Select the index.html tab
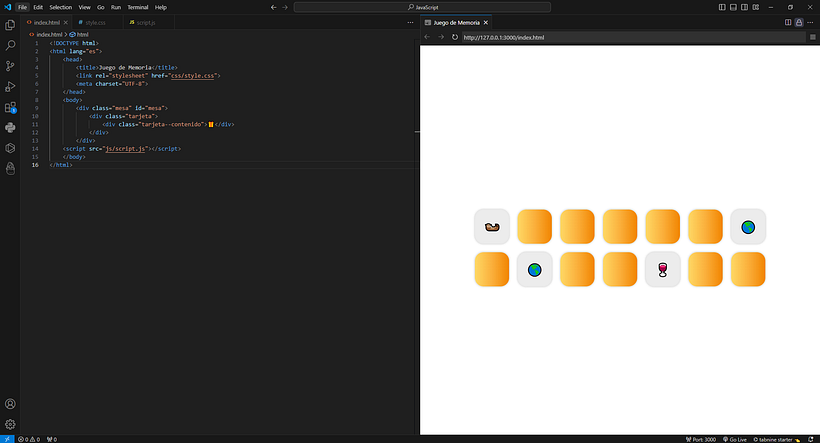The height and width of the screenshot is (443, 820). pos(47,22)
